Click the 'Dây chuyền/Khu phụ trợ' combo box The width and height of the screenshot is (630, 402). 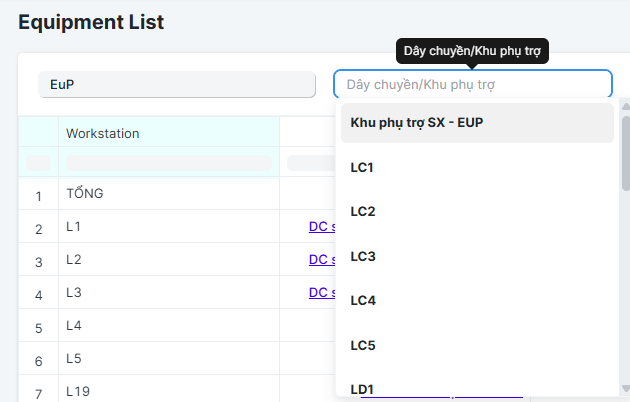coord(472,84)
